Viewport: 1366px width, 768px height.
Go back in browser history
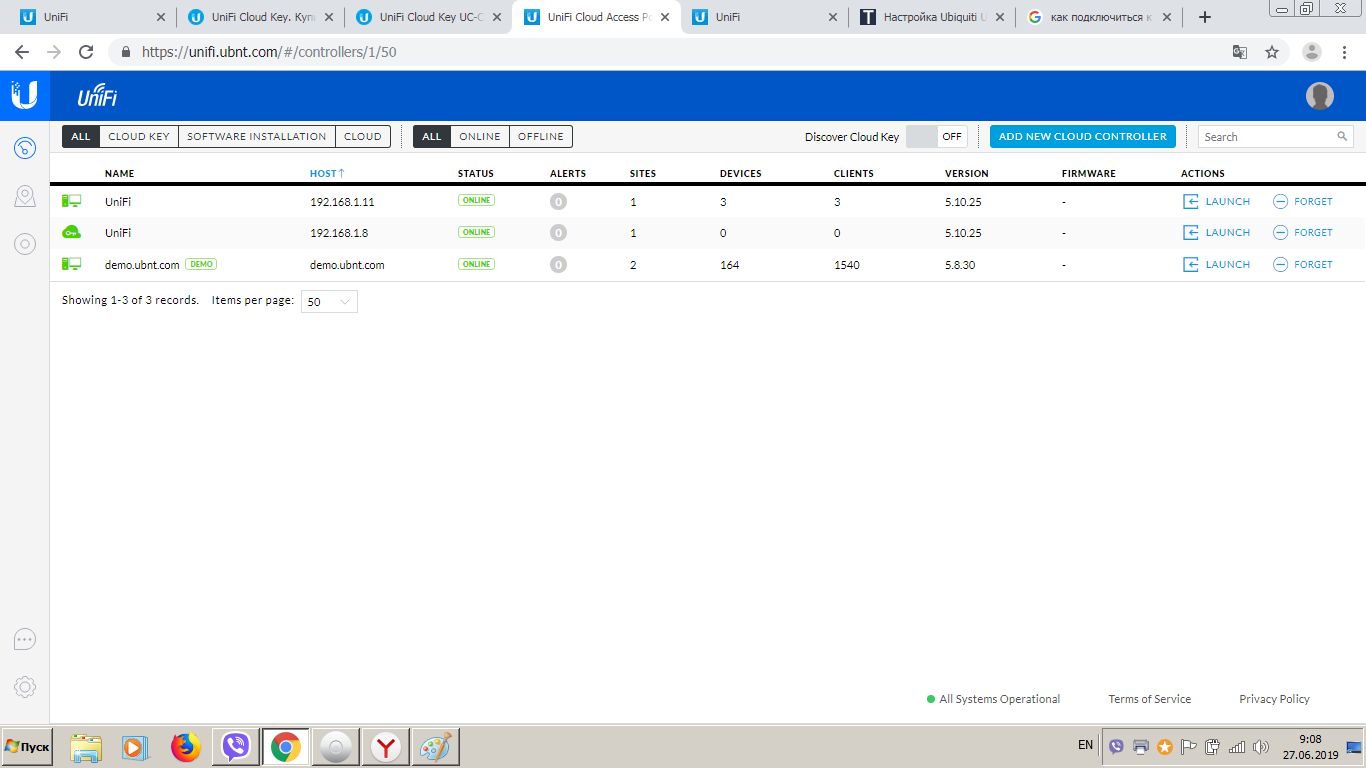[x=22, y=52]
